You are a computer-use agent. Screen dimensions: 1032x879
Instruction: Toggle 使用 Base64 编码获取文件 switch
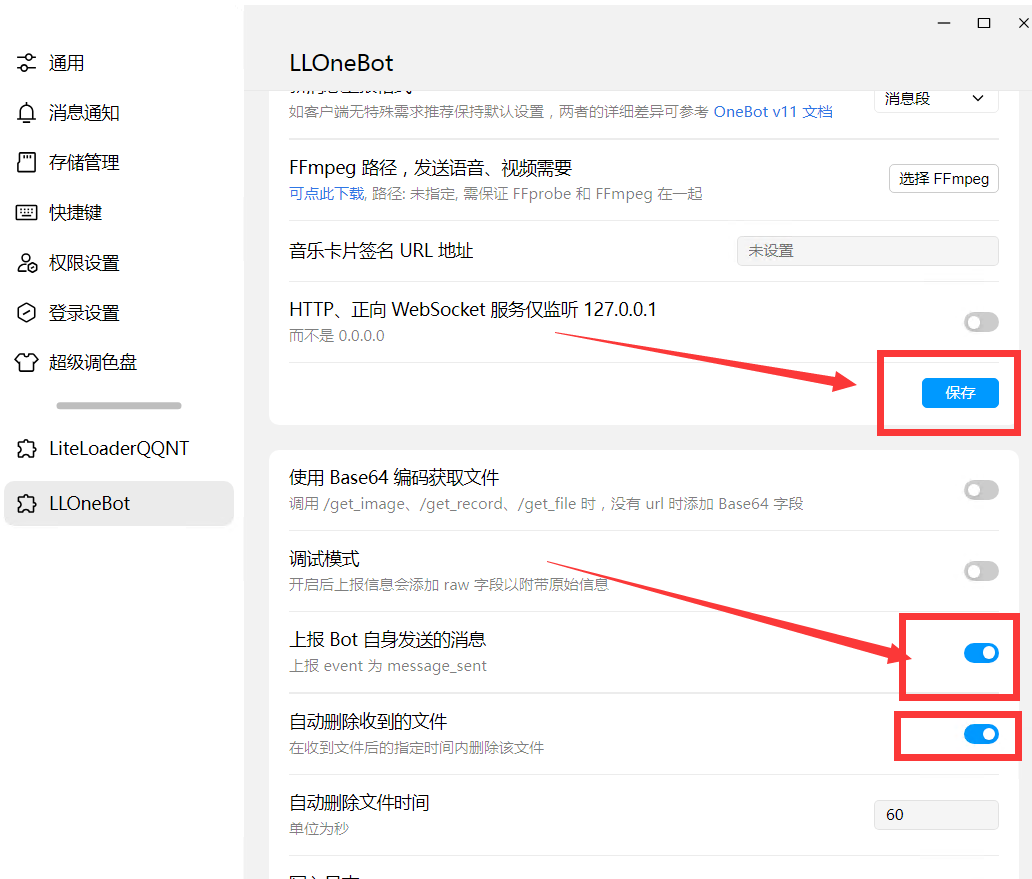[980, 490]
